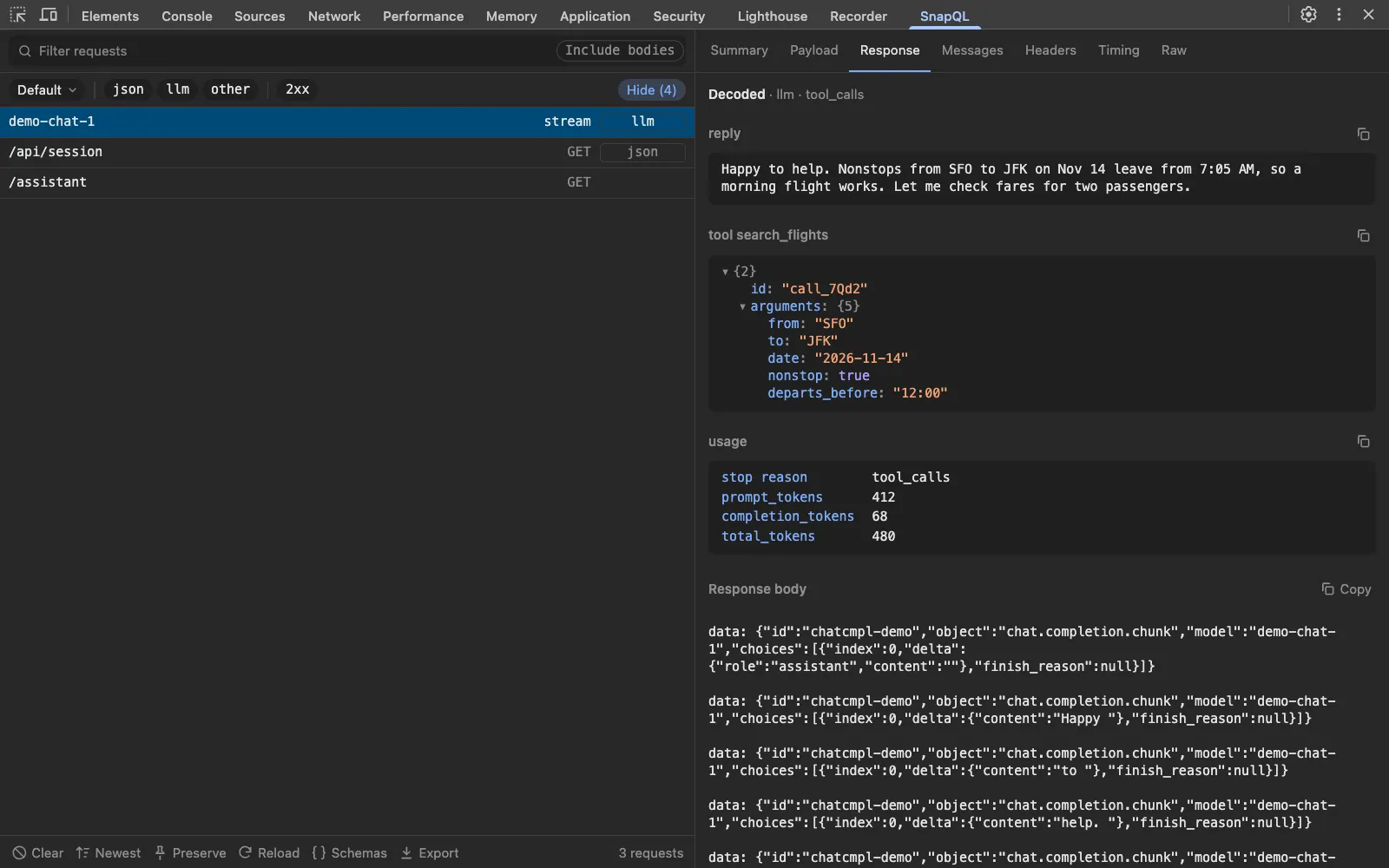The width and height of the screenshot is (1389, 868).
Task: Toggle the device toolbar icon
Action: pos(49,15)
